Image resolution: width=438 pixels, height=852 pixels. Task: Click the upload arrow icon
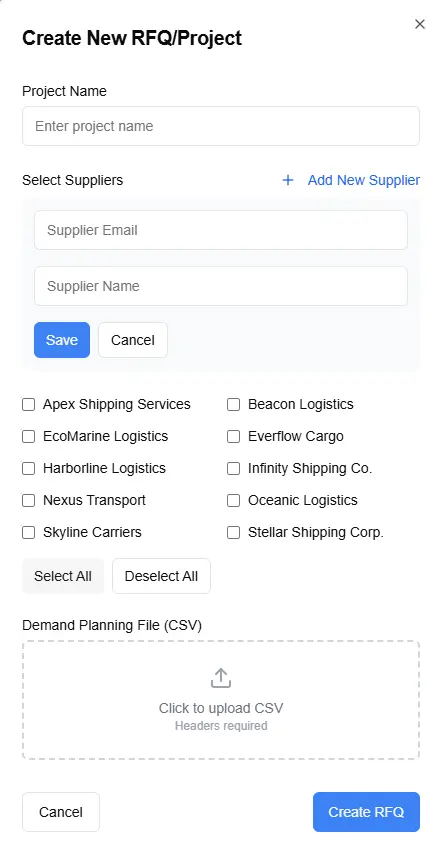pos(221,678)
